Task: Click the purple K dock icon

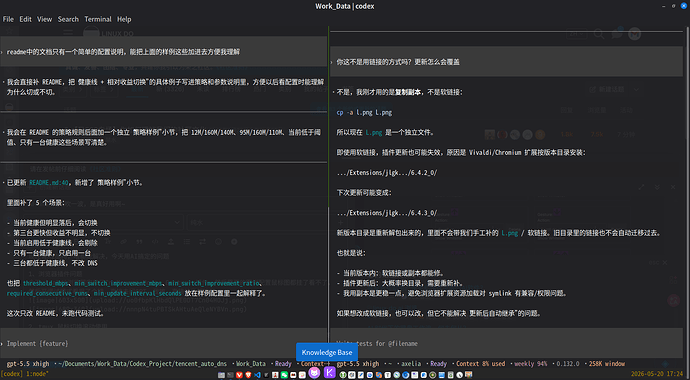Action: click(x=330, y=373)
